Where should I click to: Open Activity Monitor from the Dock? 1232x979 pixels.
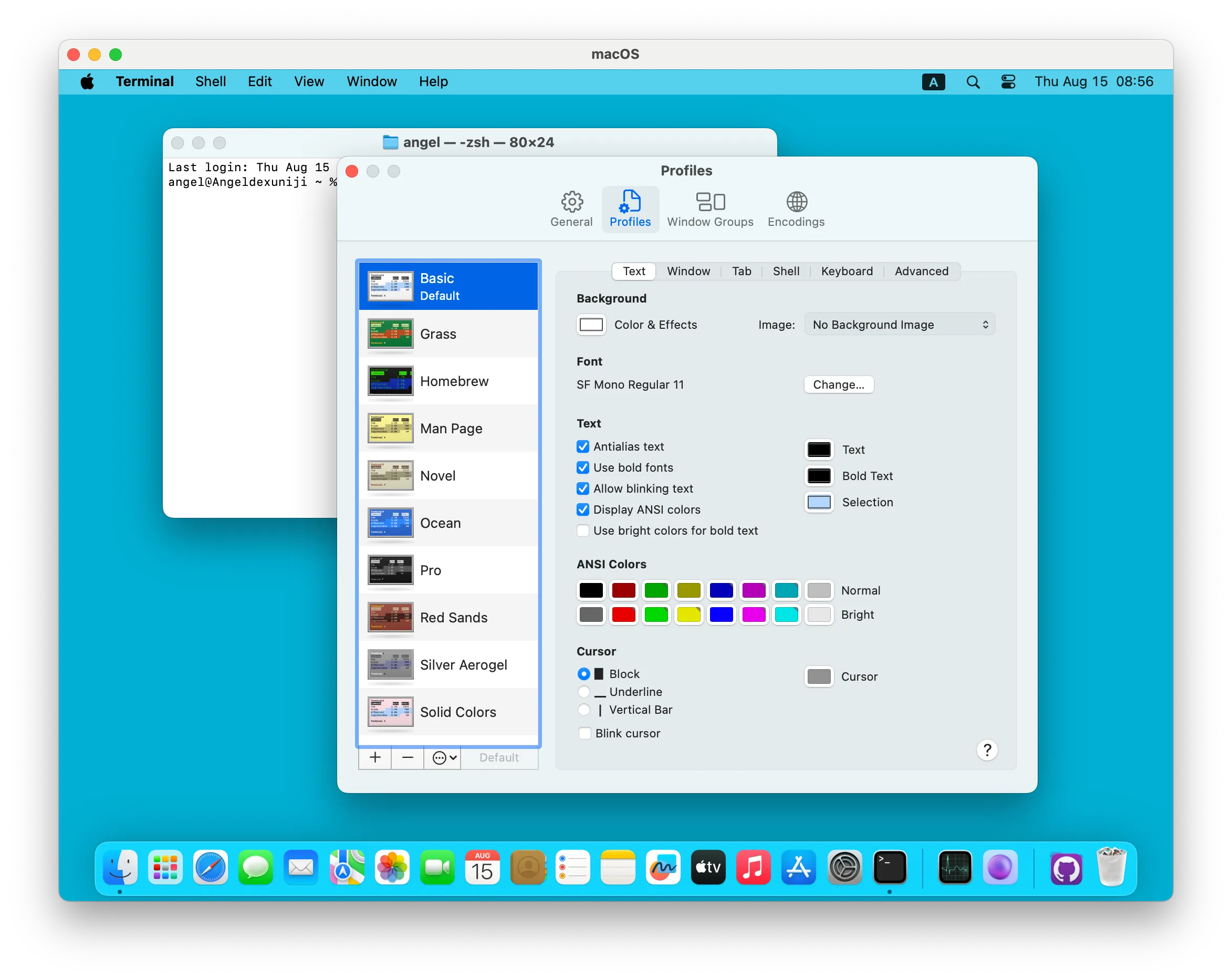pyautogui.click(x=954, y=868)
